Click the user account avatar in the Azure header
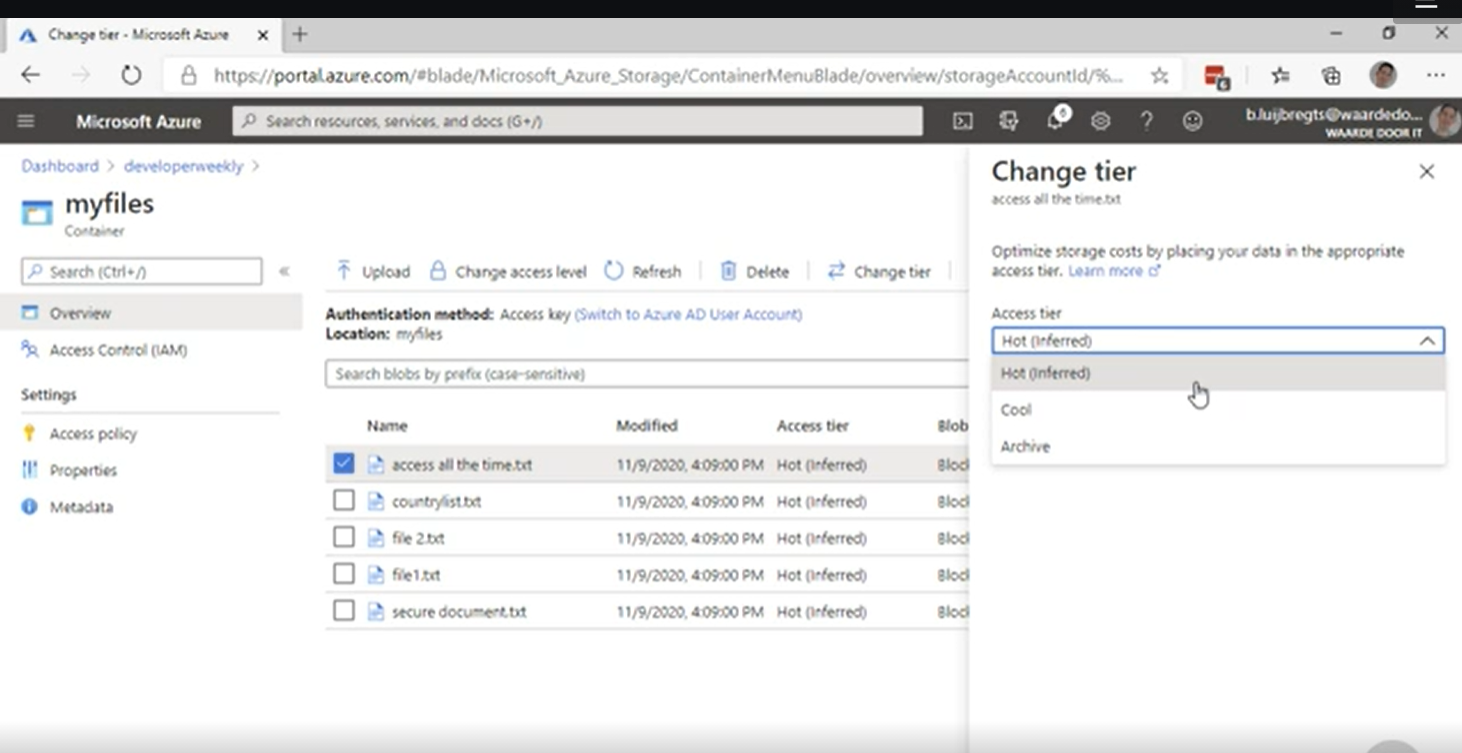The width and height of the screenshot is (1462, 753). tap(1444, 121)
